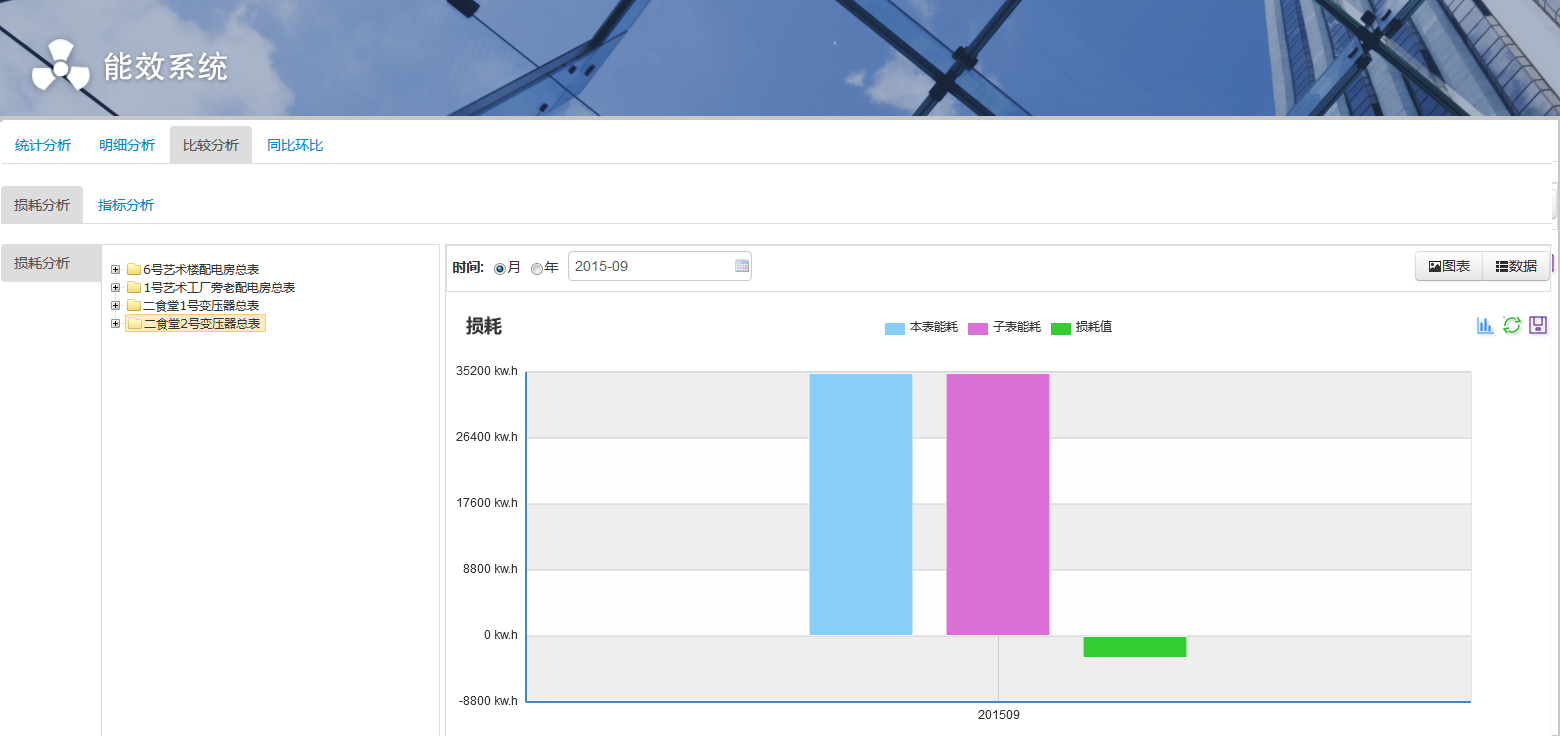This screenshot has height=736, width=1560.
Task: Switch to the 统计分析 tab
Action: 43,145
